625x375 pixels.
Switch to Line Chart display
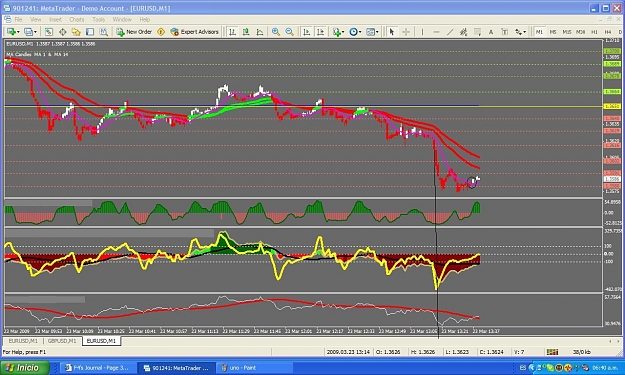(x=260, y=31)
